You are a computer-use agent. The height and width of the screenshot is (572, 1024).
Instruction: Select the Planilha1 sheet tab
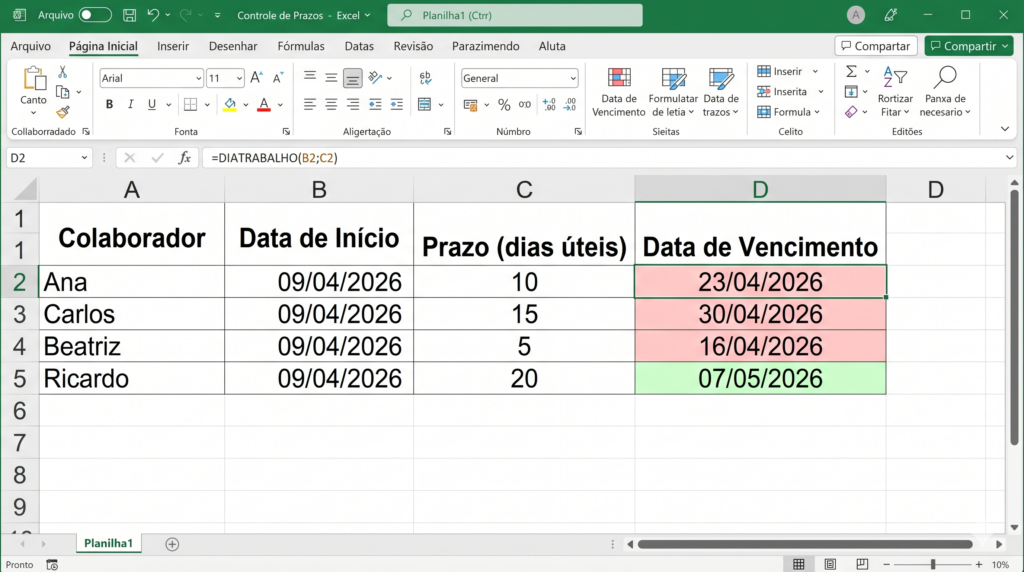[108, 543]
